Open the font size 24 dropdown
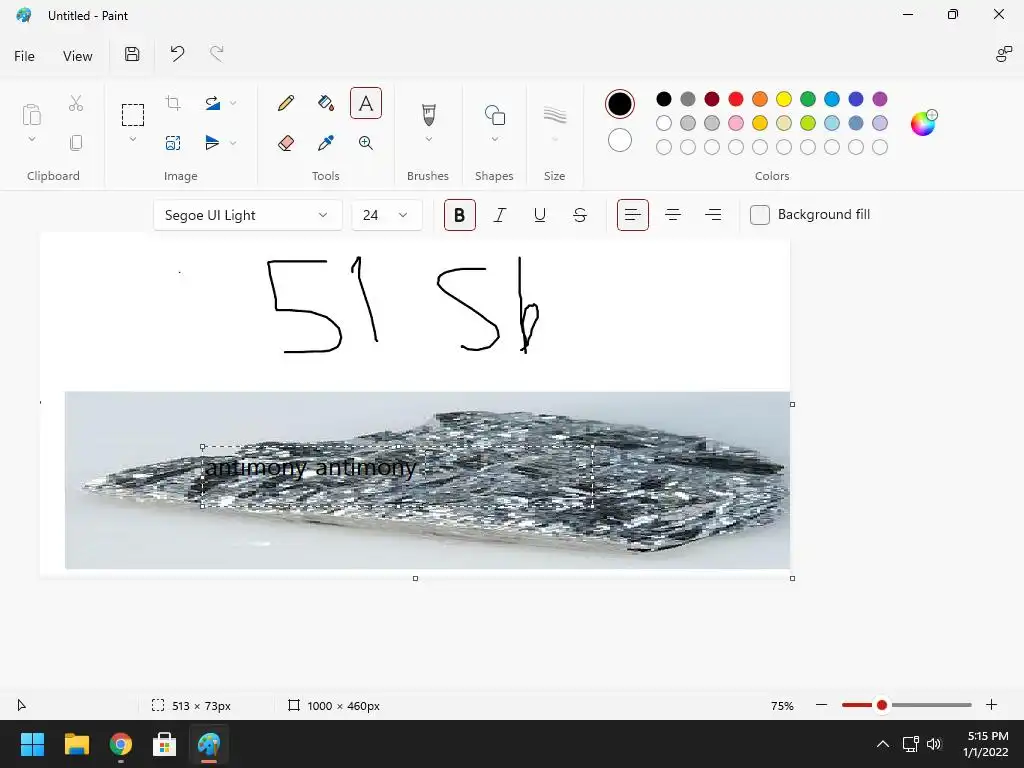This screenshot has height=768, width=1024. (x=387, y=215)
